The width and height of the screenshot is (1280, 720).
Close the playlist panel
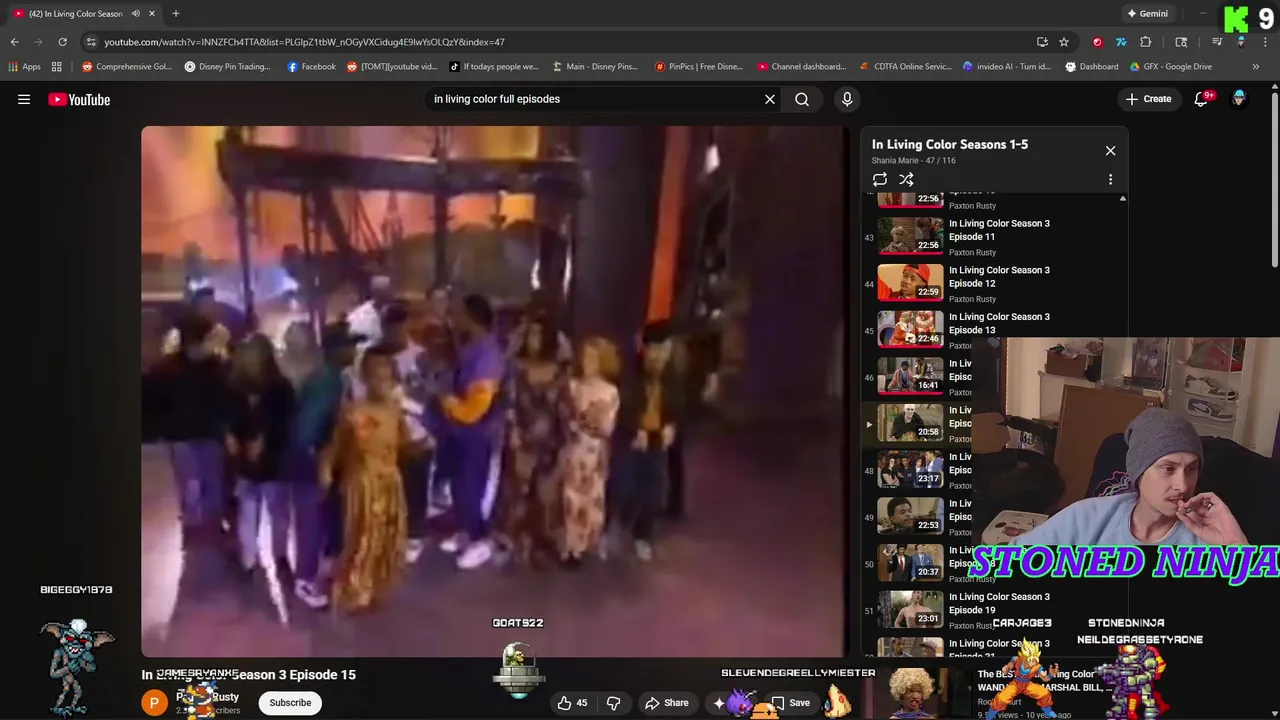coord(1110,150)
